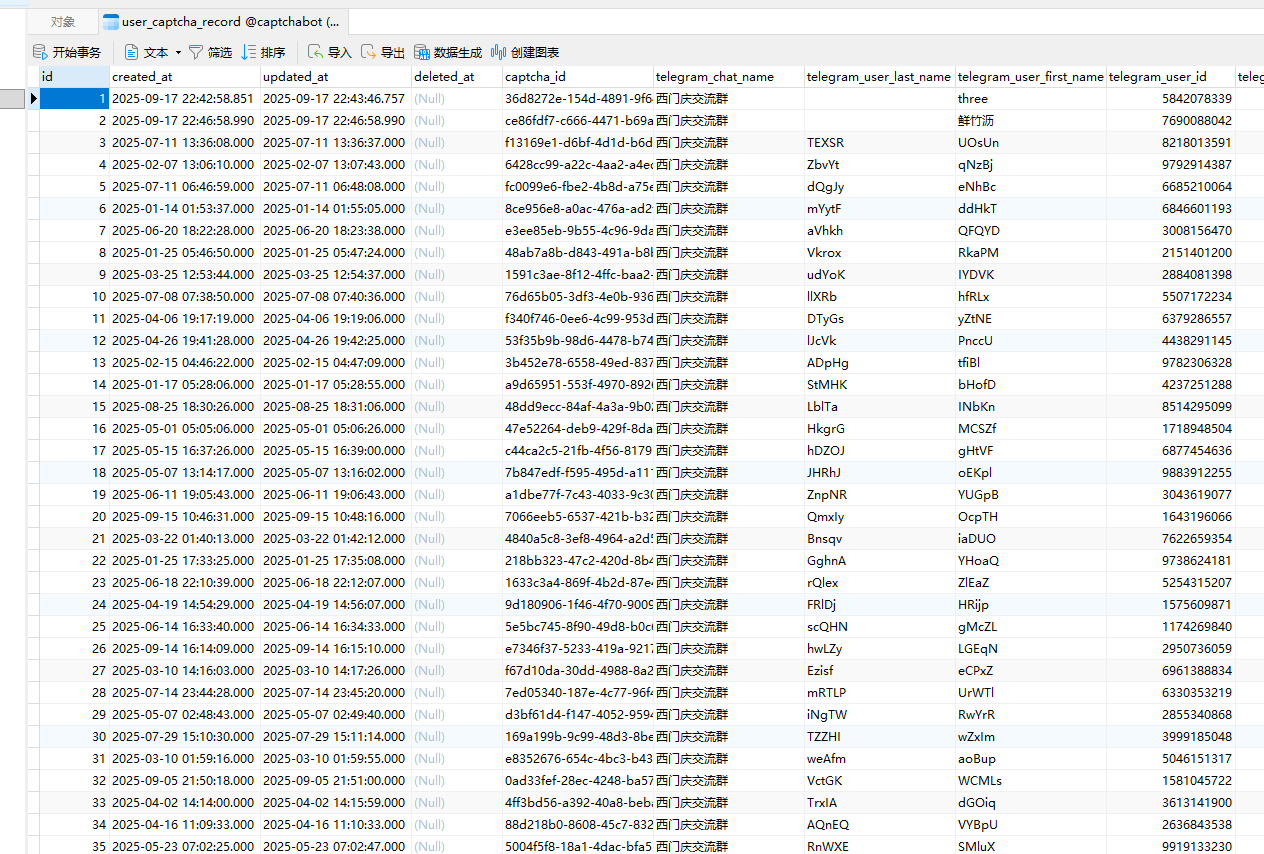The width and height of the screenshot is (1264, 854).
Task: Click first name cell 'VYBpU'
Action: [1031, 824]
